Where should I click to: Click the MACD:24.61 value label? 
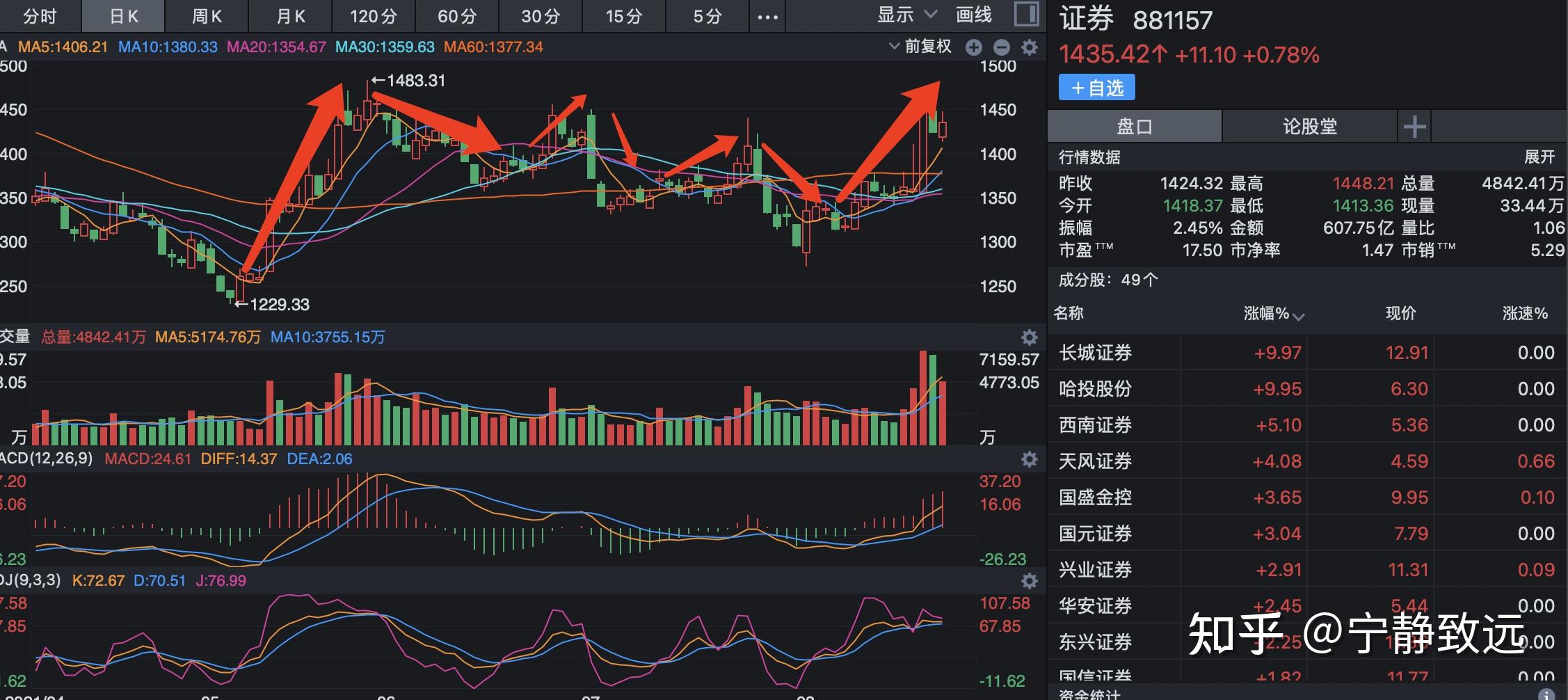pos(147,459)
